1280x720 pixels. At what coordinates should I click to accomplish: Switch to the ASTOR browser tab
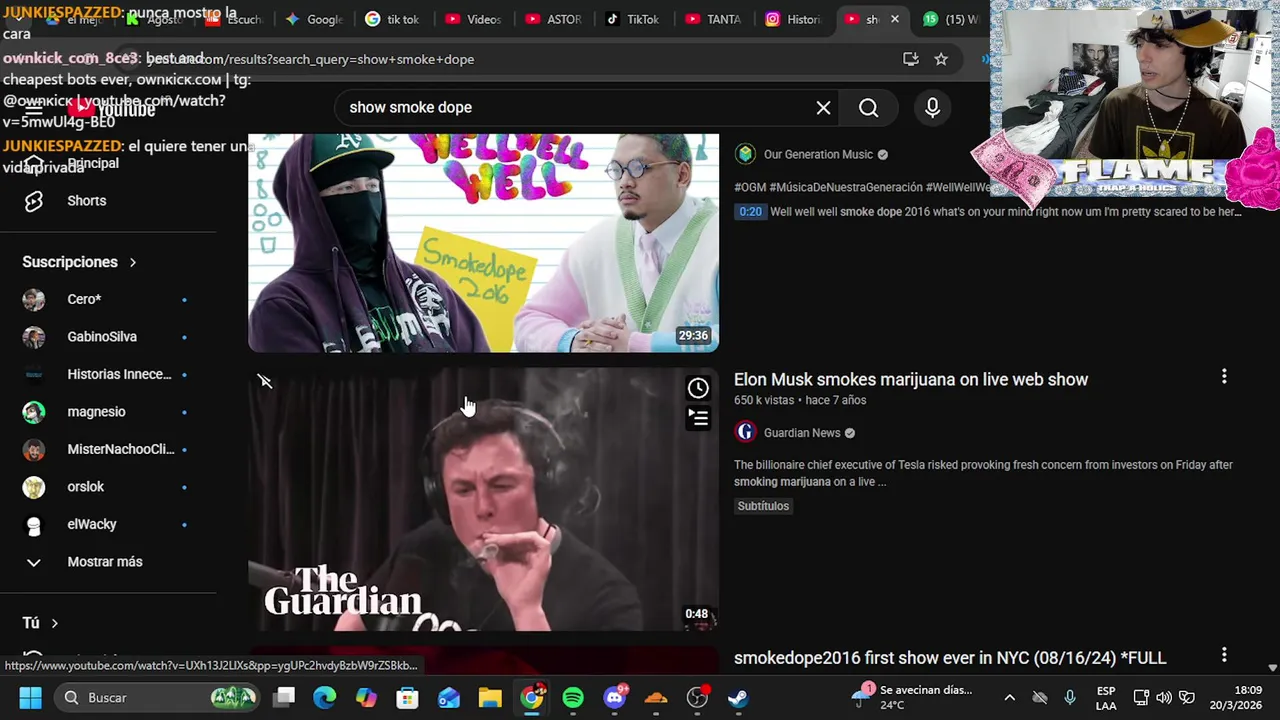click(x=554, y=19)
